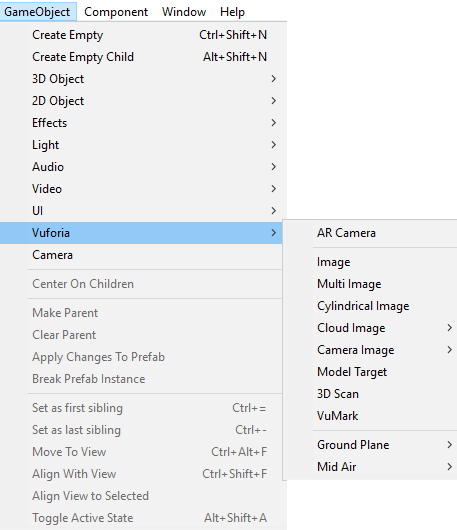Select Cylindrical Image target
This screenshot has height=530, width=457.
[370, 306]
